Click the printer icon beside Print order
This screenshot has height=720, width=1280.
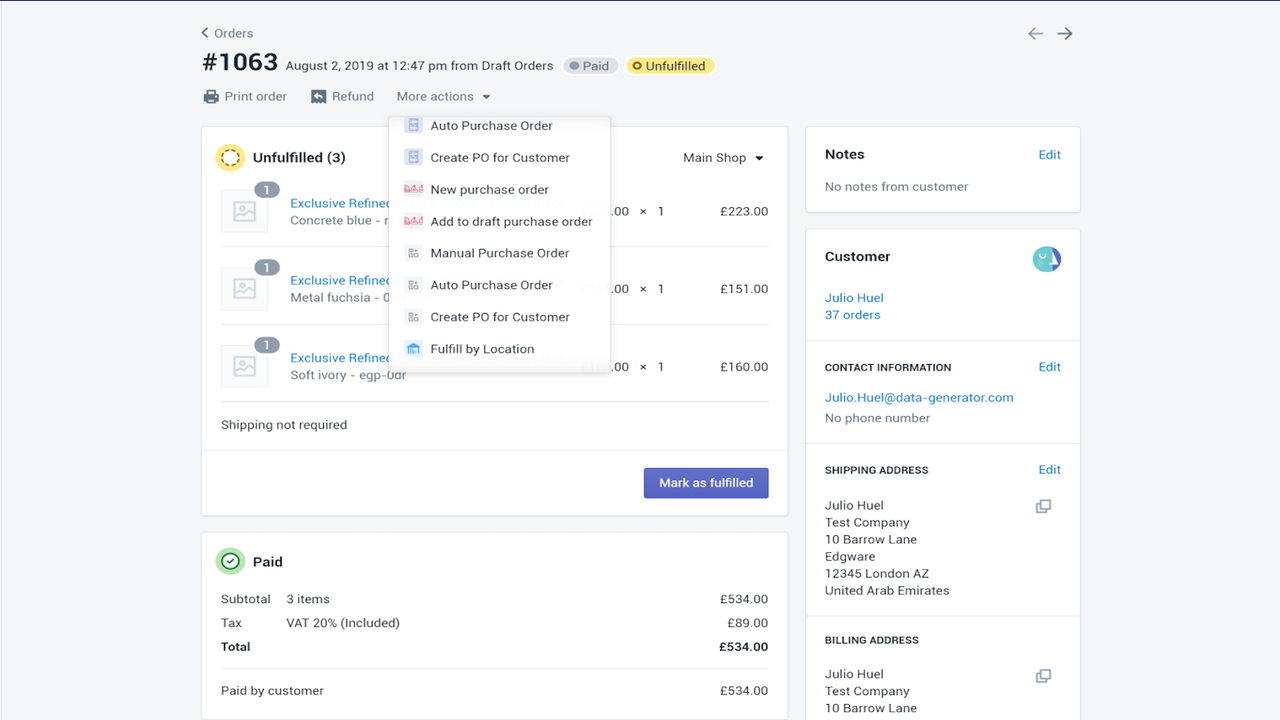coord(211,97)
